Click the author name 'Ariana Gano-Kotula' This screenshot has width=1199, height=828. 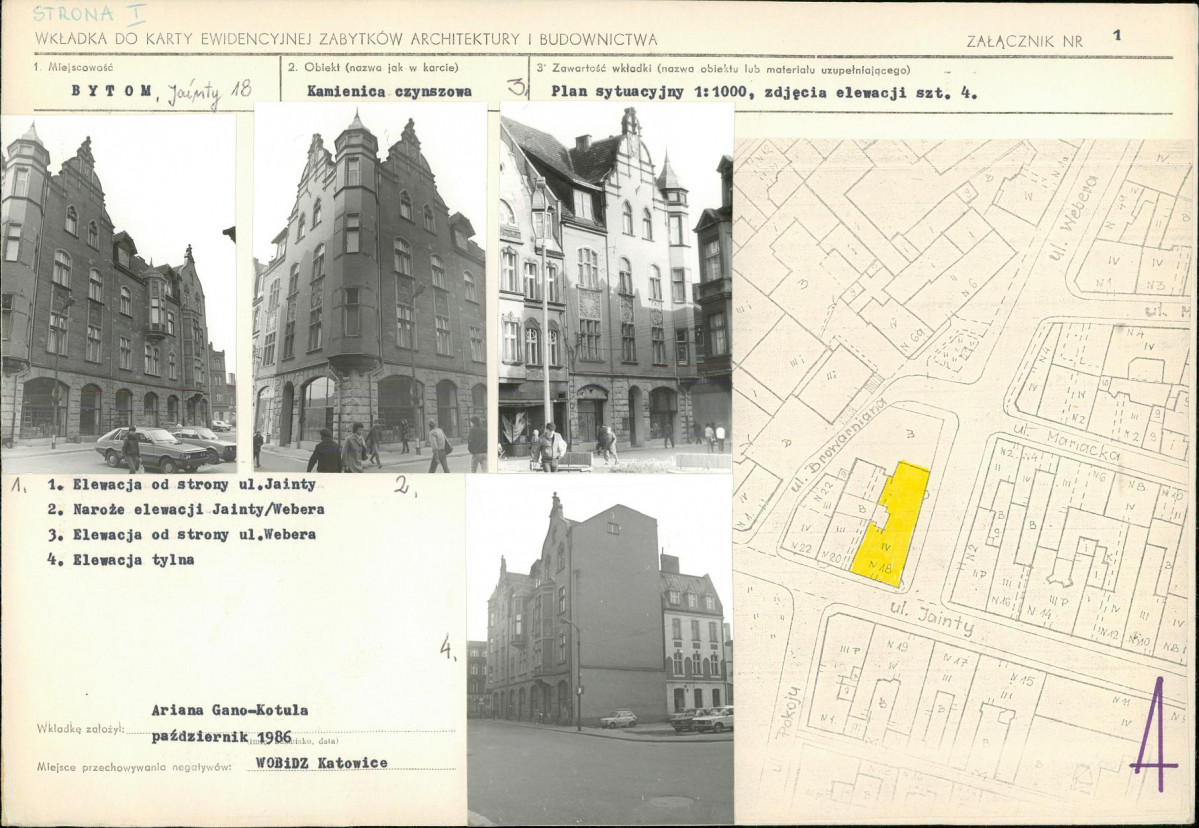(x=229, y=710)
